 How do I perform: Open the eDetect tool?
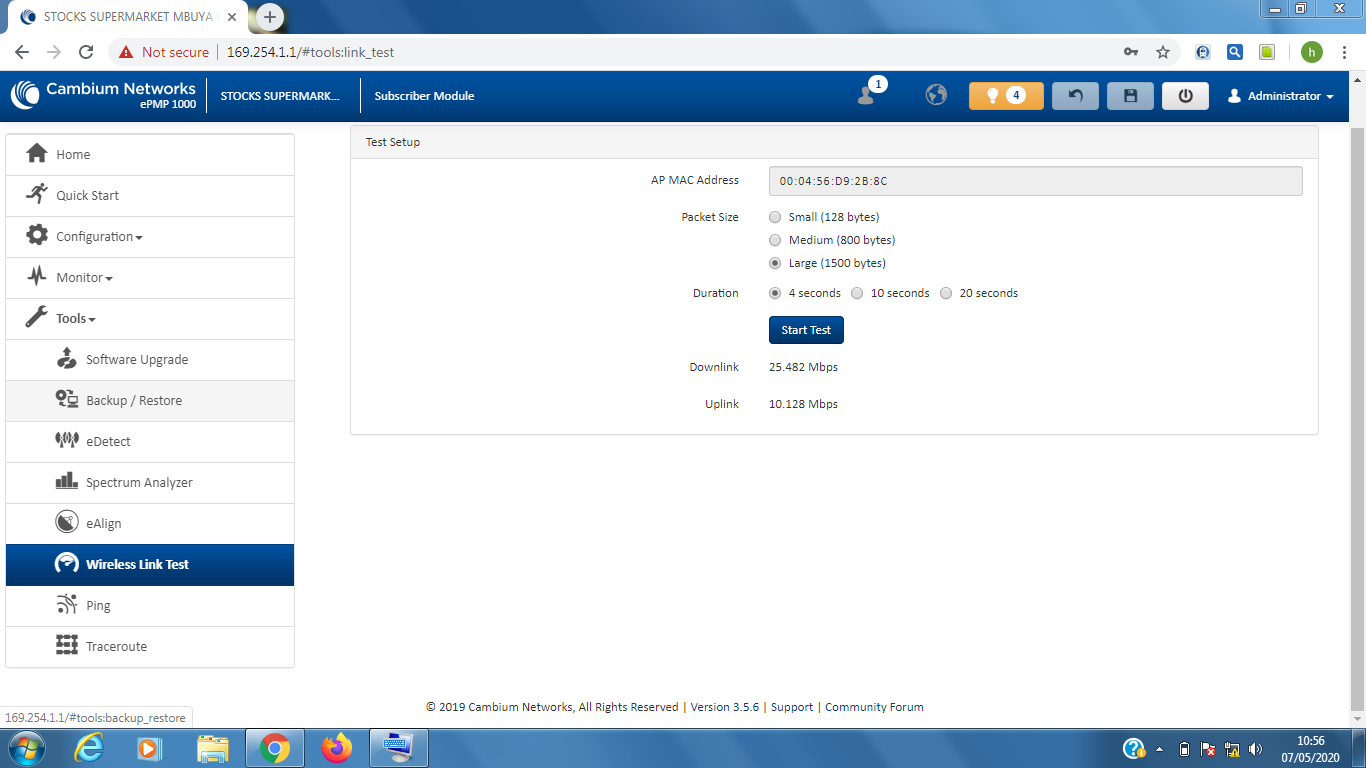click(x=108, y=441)
